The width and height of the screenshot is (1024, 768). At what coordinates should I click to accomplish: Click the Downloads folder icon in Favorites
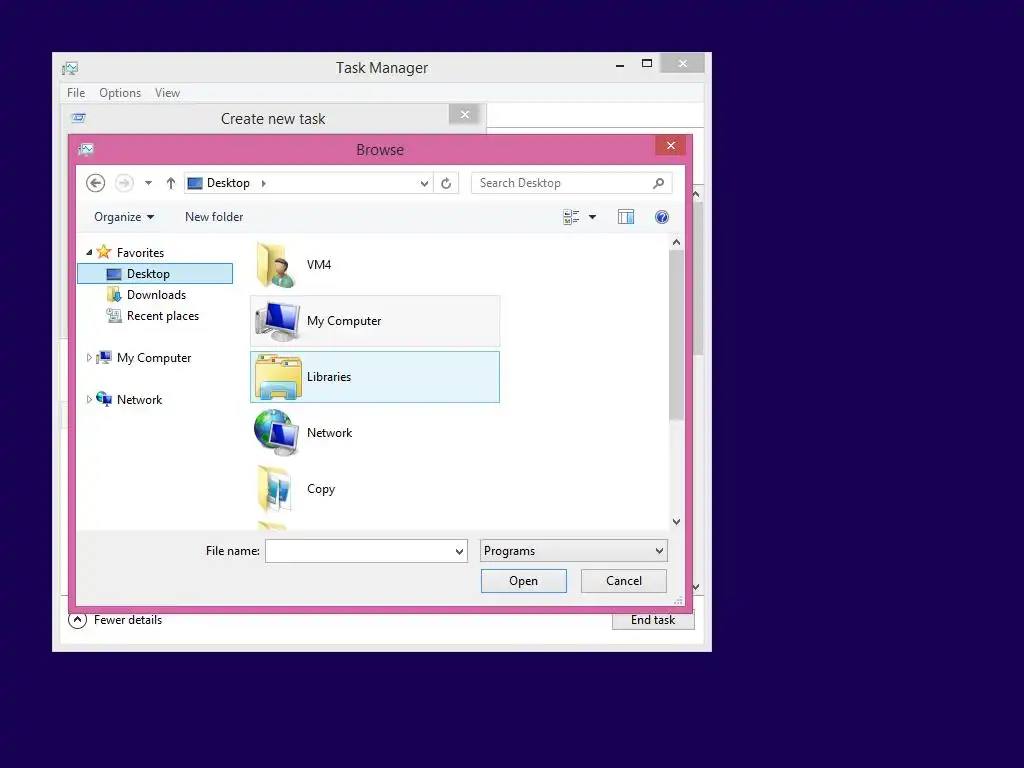(114, 295)
